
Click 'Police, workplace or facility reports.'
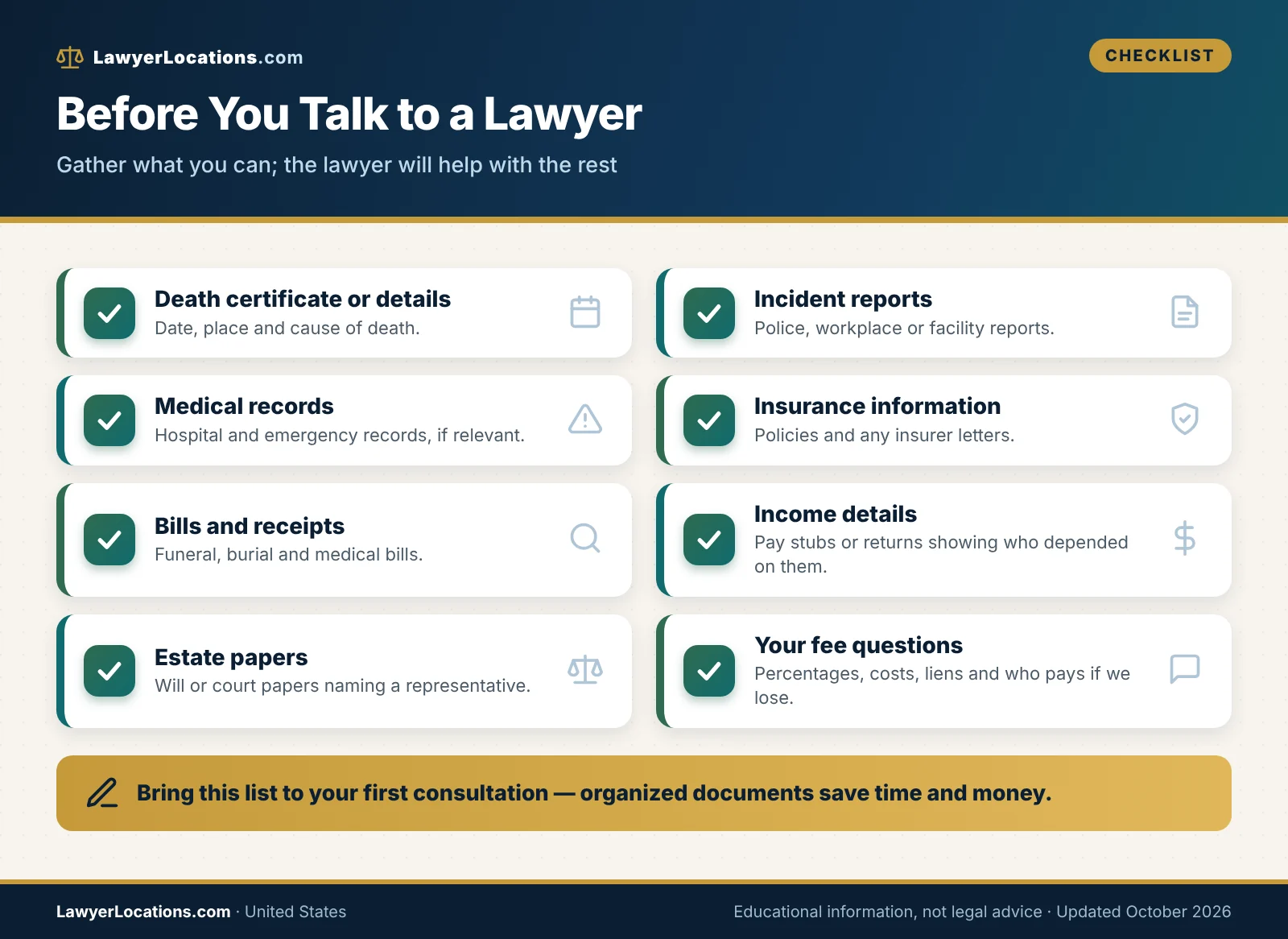pyautogui.click(x=904, y=329)
